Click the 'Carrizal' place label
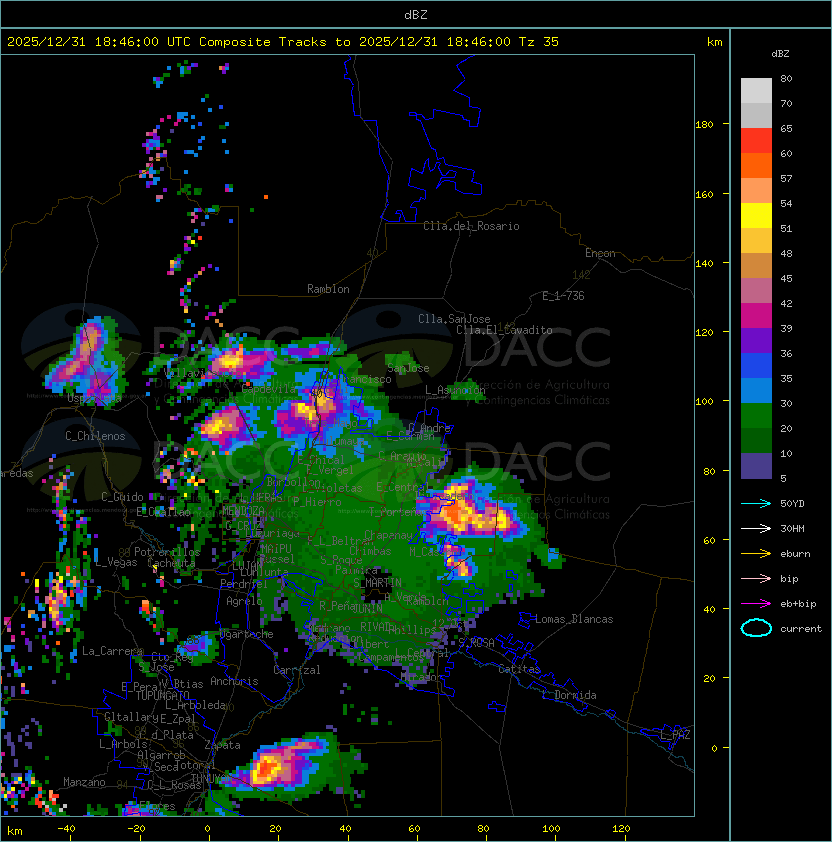The height and width of the screenshot is (842, 832). (x=297, y=670)
